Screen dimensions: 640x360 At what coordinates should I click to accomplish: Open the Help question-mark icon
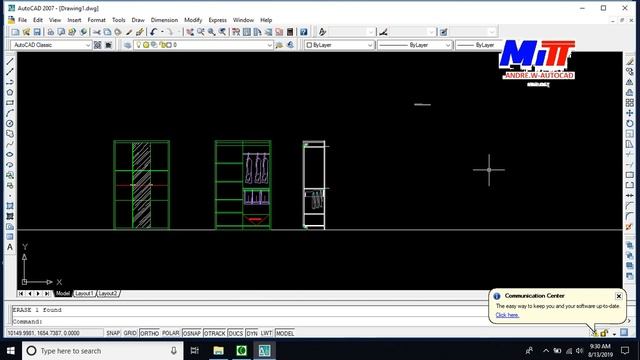304,32
